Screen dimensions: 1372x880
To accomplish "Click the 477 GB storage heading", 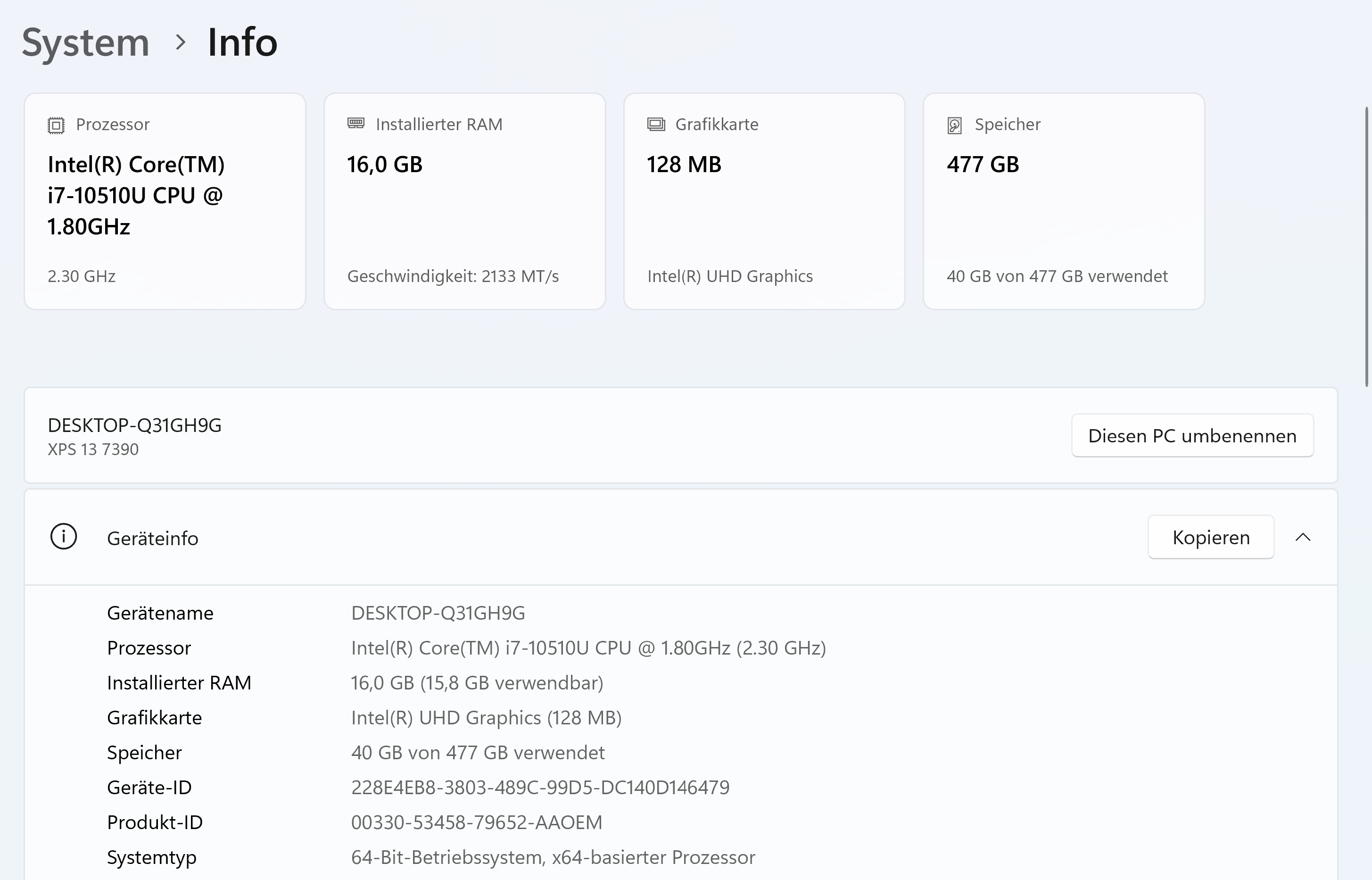I will 983,165.
